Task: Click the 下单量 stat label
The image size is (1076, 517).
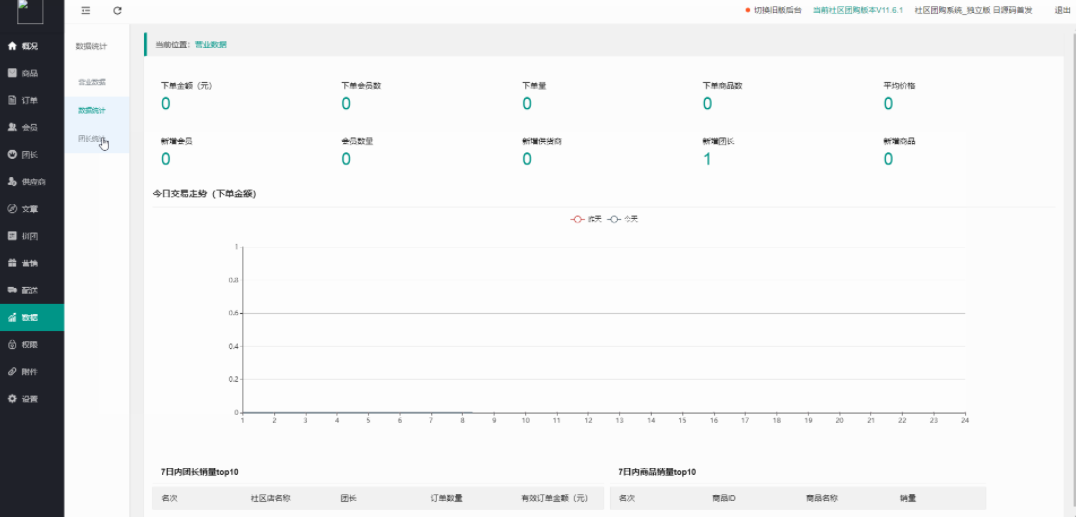Action: coord(534,86)
